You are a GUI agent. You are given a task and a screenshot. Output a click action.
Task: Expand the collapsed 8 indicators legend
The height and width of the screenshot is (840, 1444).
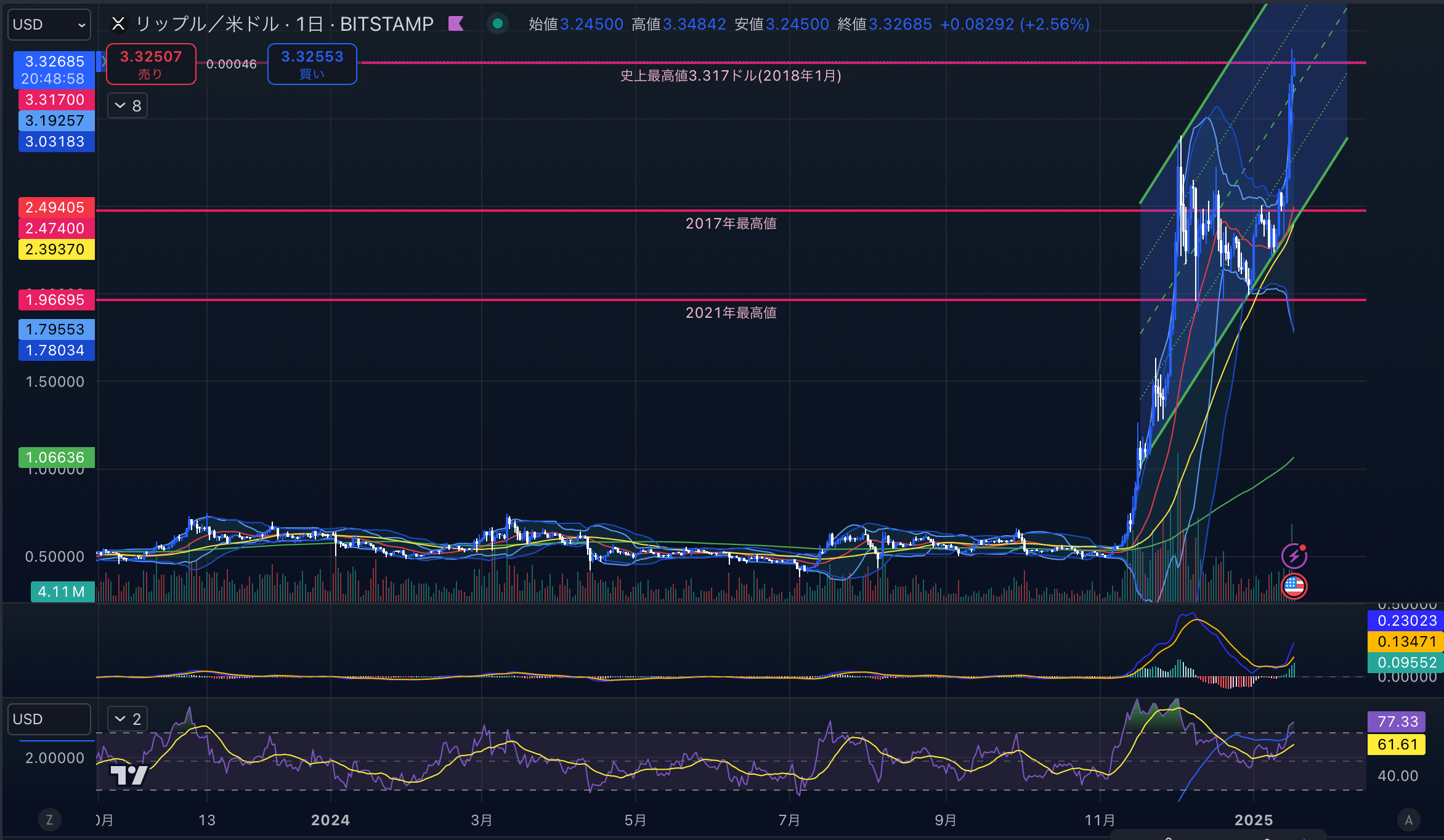click(x=128, y=106)
